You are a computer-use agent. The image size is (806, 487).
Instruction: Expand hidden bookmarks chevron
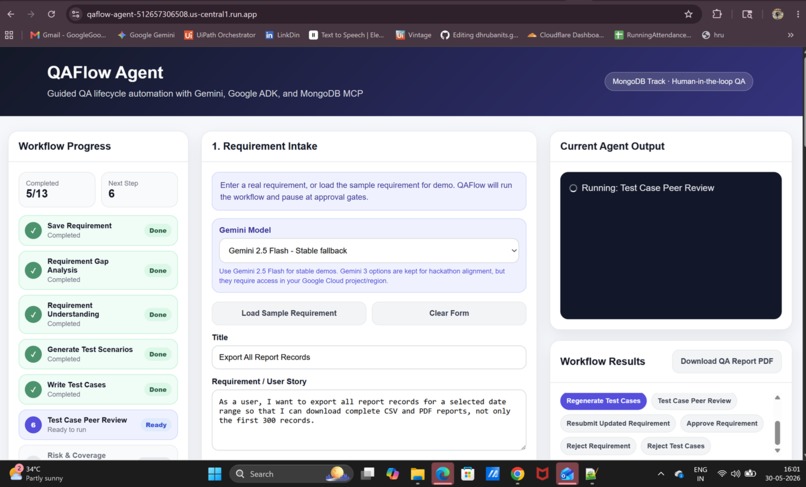791,35
